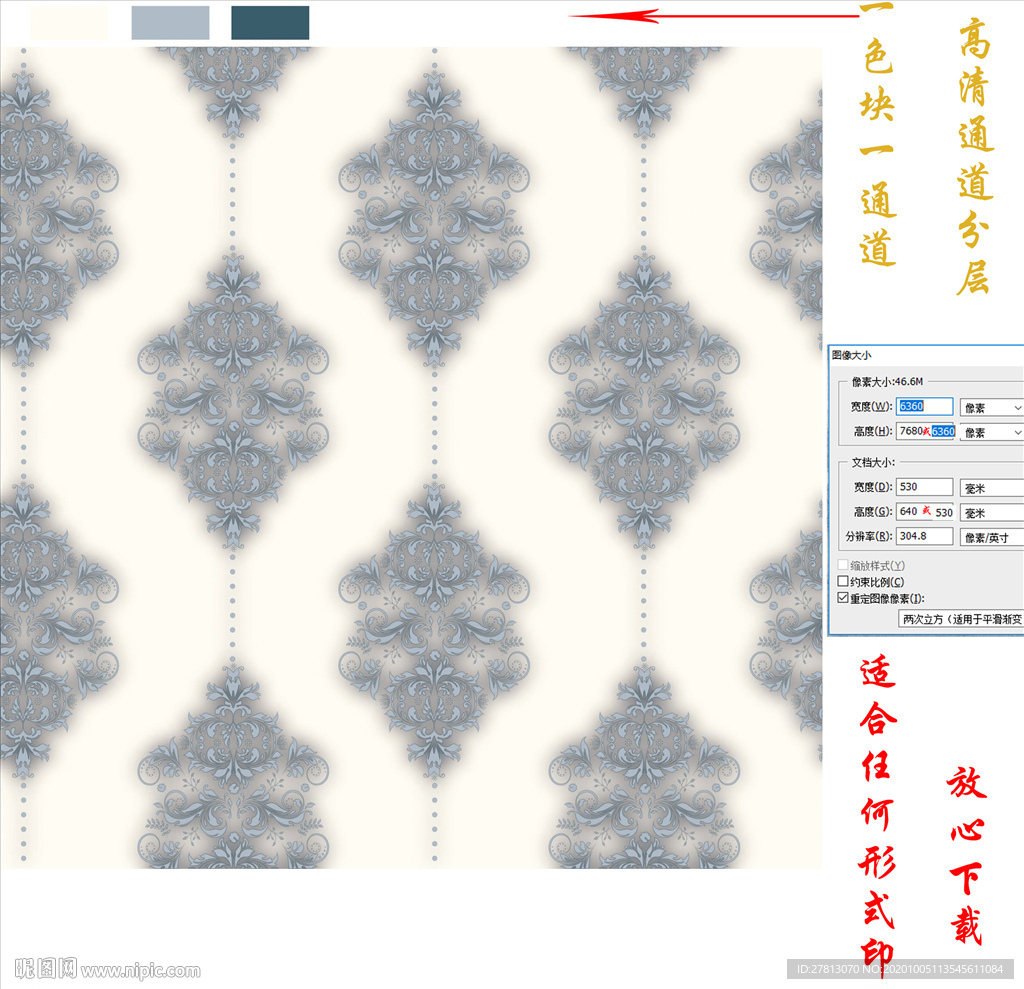1024x989 pixels.
Task: Click the 像素大小:46.6M label
Action: tap(887, 381)
